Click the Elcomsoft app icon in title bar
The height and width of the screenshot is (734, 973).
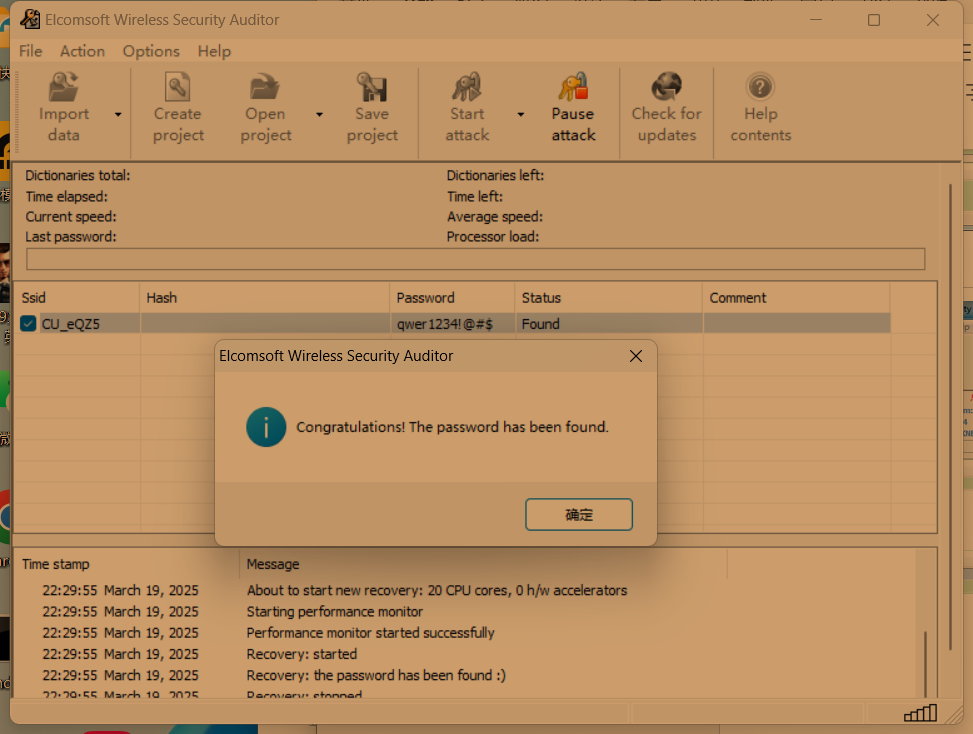pos(30,19)
